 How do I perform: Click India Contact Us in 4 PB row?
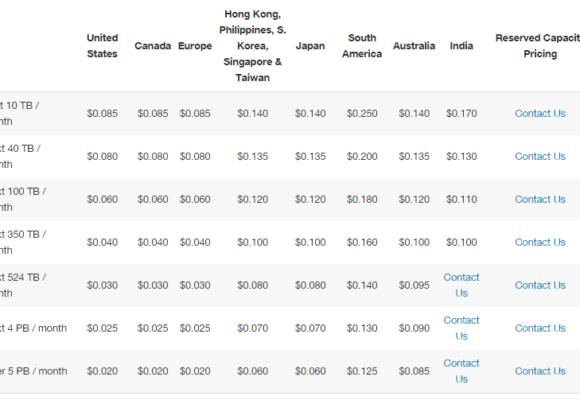pos(461,328)
